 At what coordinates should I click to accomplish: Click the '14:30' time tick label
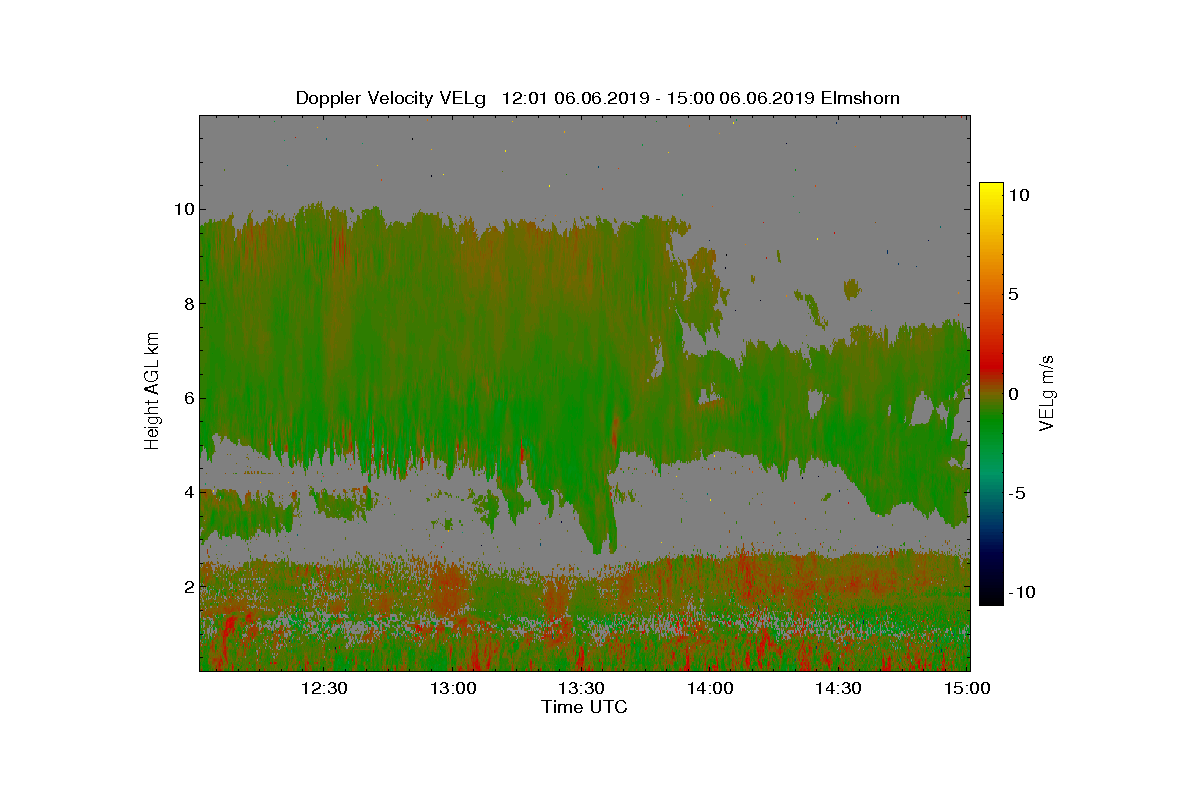[838, 689]
